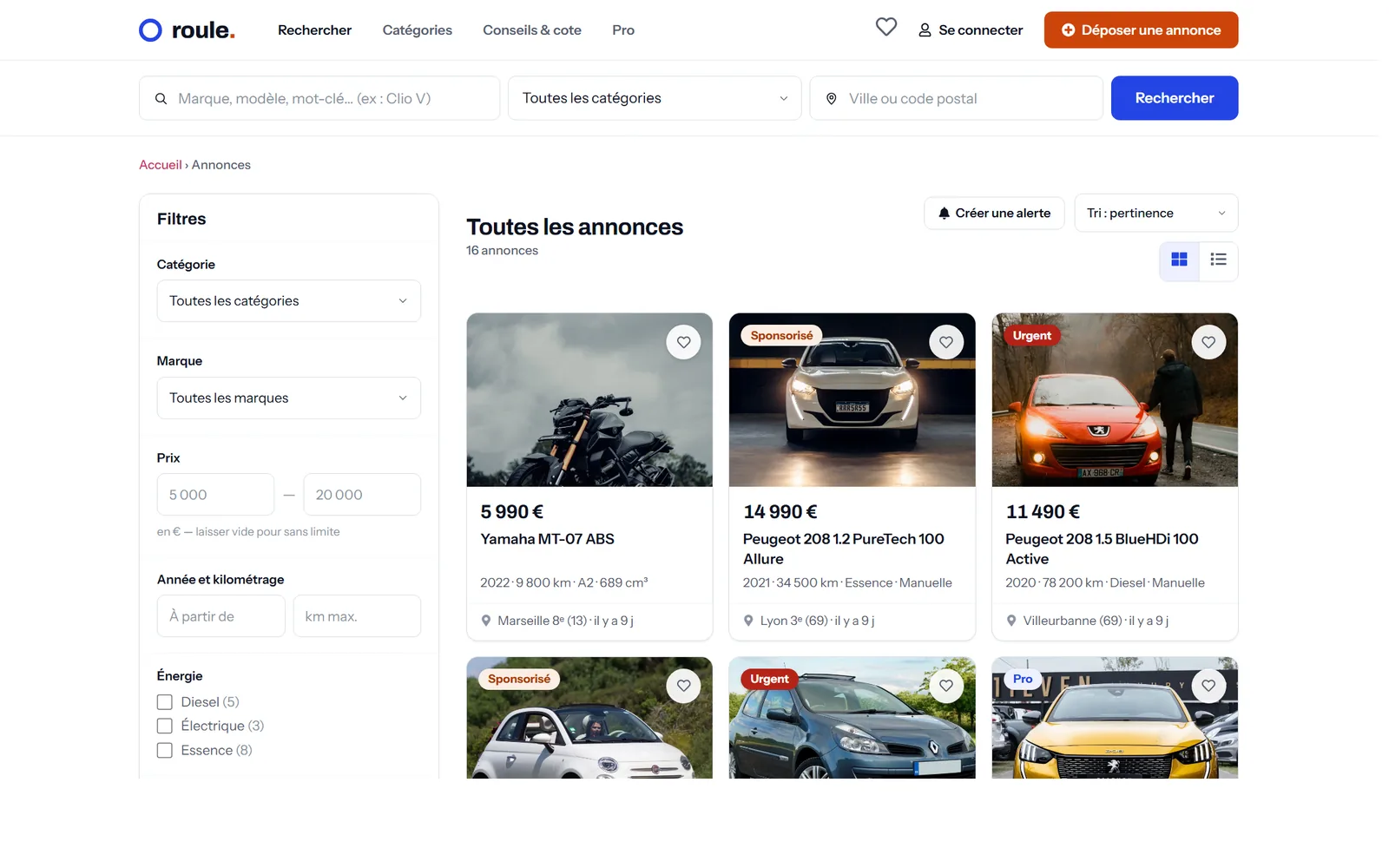Viewport: 1389px width, 868px height.
Task: Favorite the Peugeot 208 PureTech listing
Action: 946,342
